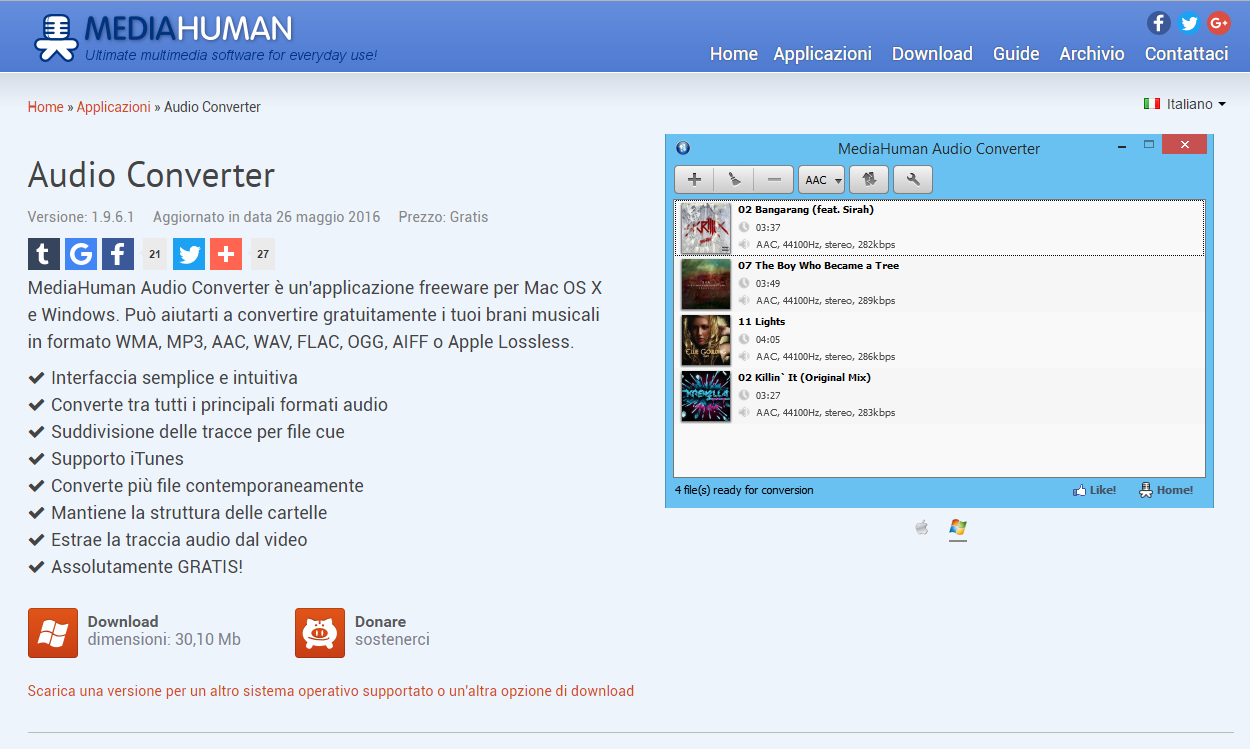Click the Supporto iTunes feature line
1250x749 pixels.
tap(117, 459)
